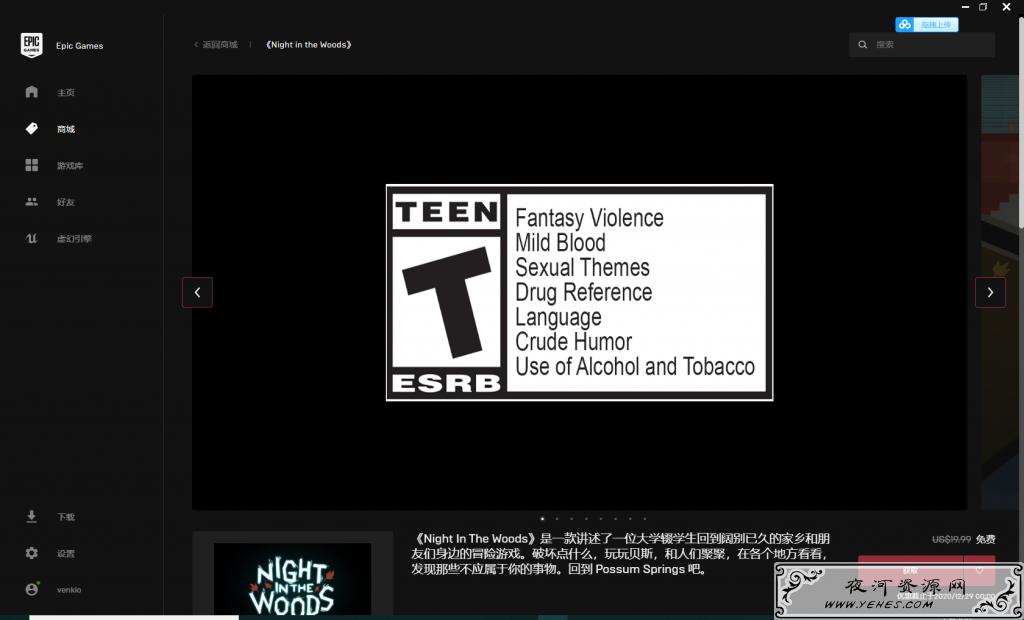The image size is (1024, 620).
Task: Click the Epic Games shield logo
Action: click(31, 45)
